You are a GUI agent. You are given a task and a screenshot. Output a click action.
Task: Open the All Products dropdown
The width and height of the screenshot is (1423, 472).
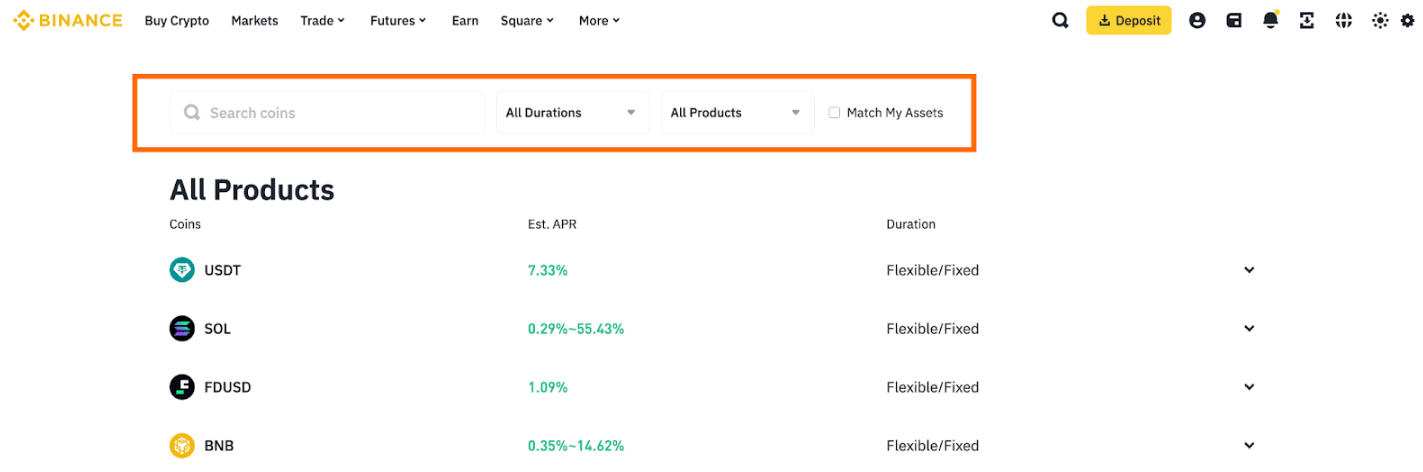737,113
